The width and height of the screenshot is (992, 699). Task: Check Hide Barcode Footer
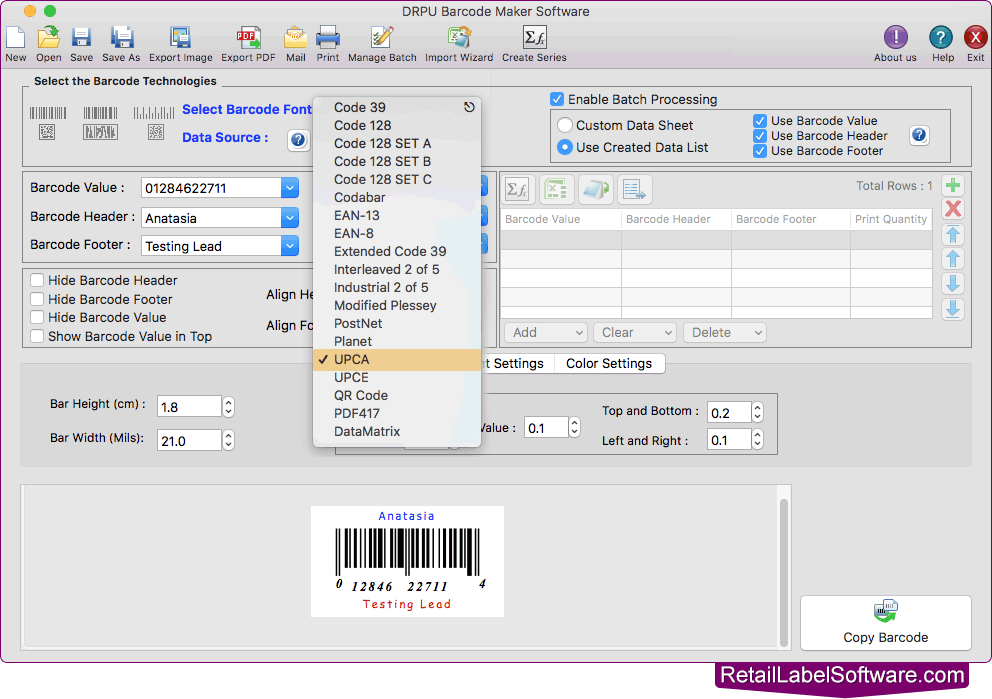[x=37, y=299]
